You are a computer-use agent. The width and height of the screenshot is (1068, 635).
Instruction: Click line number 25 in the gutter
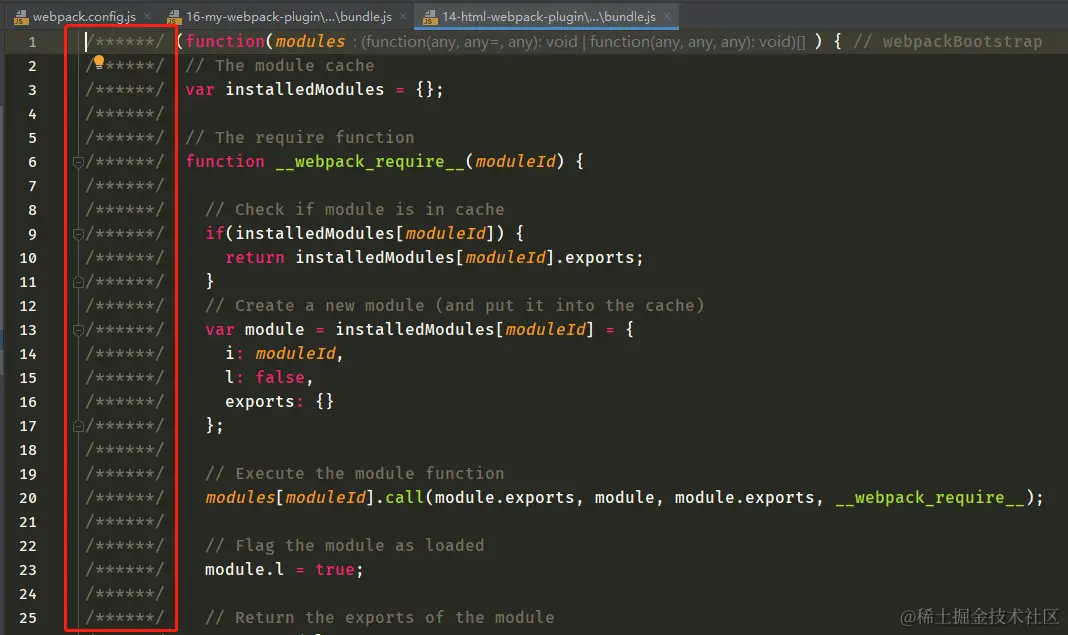pos(28,619)
